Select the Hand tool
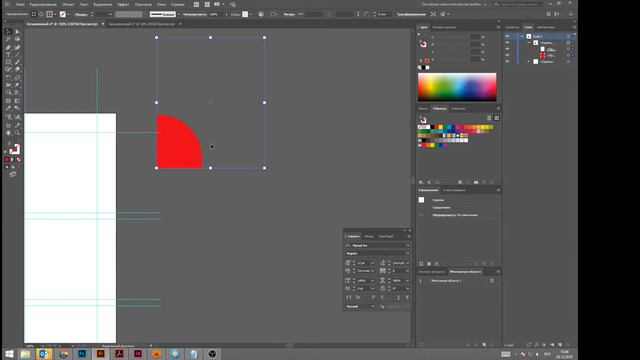This screenshot has height=360, width=640. tap(8, 133)
